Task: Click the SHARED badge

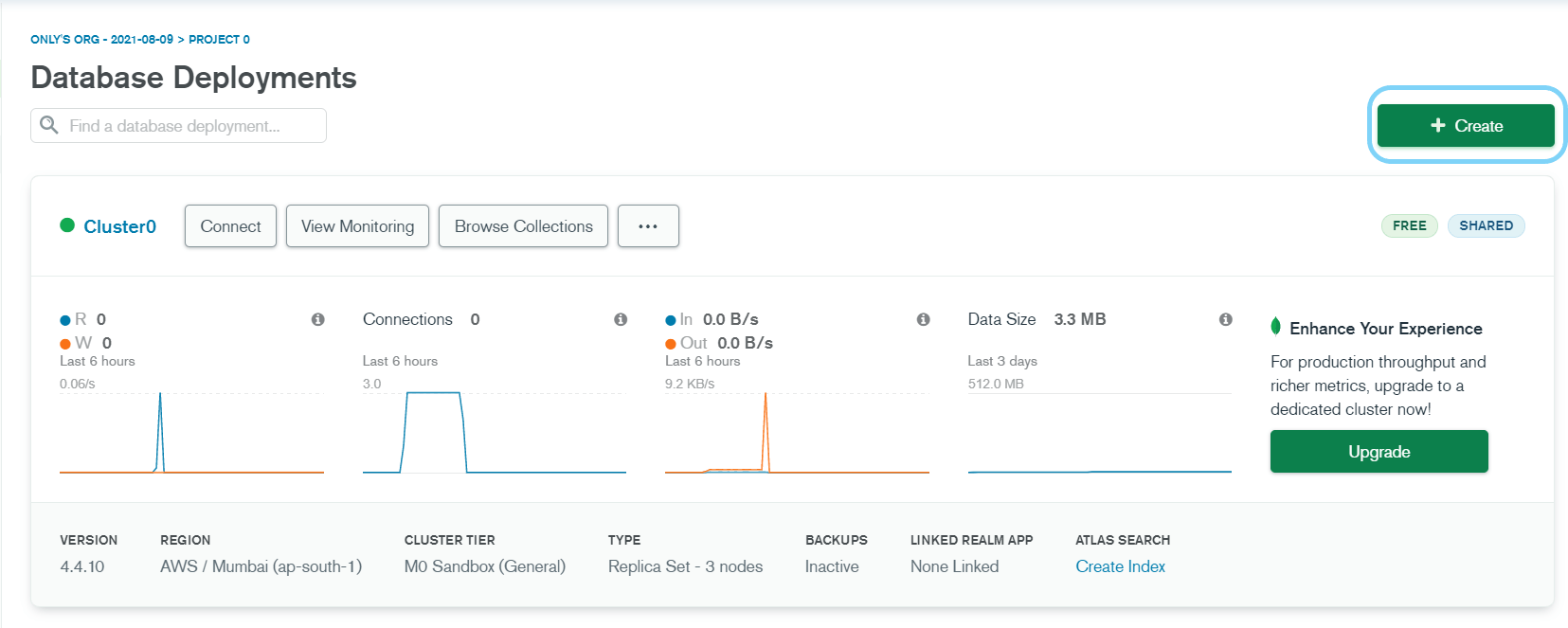Action: click(1485, 226)
